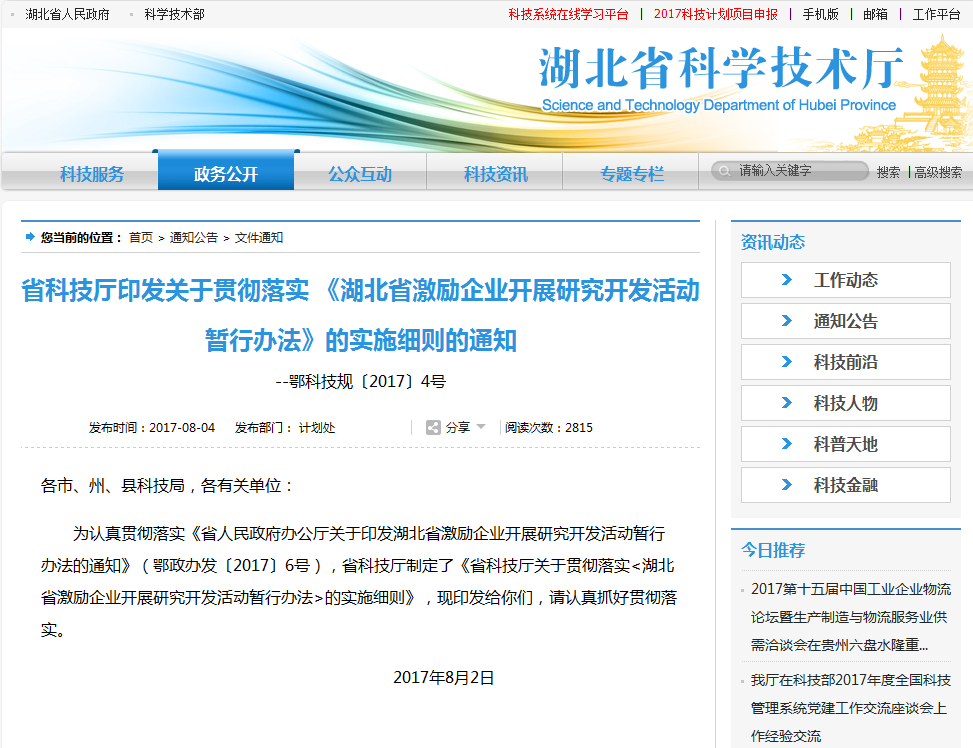
Task: Click the arrow icon next to 工作动态
Action: 787,280
